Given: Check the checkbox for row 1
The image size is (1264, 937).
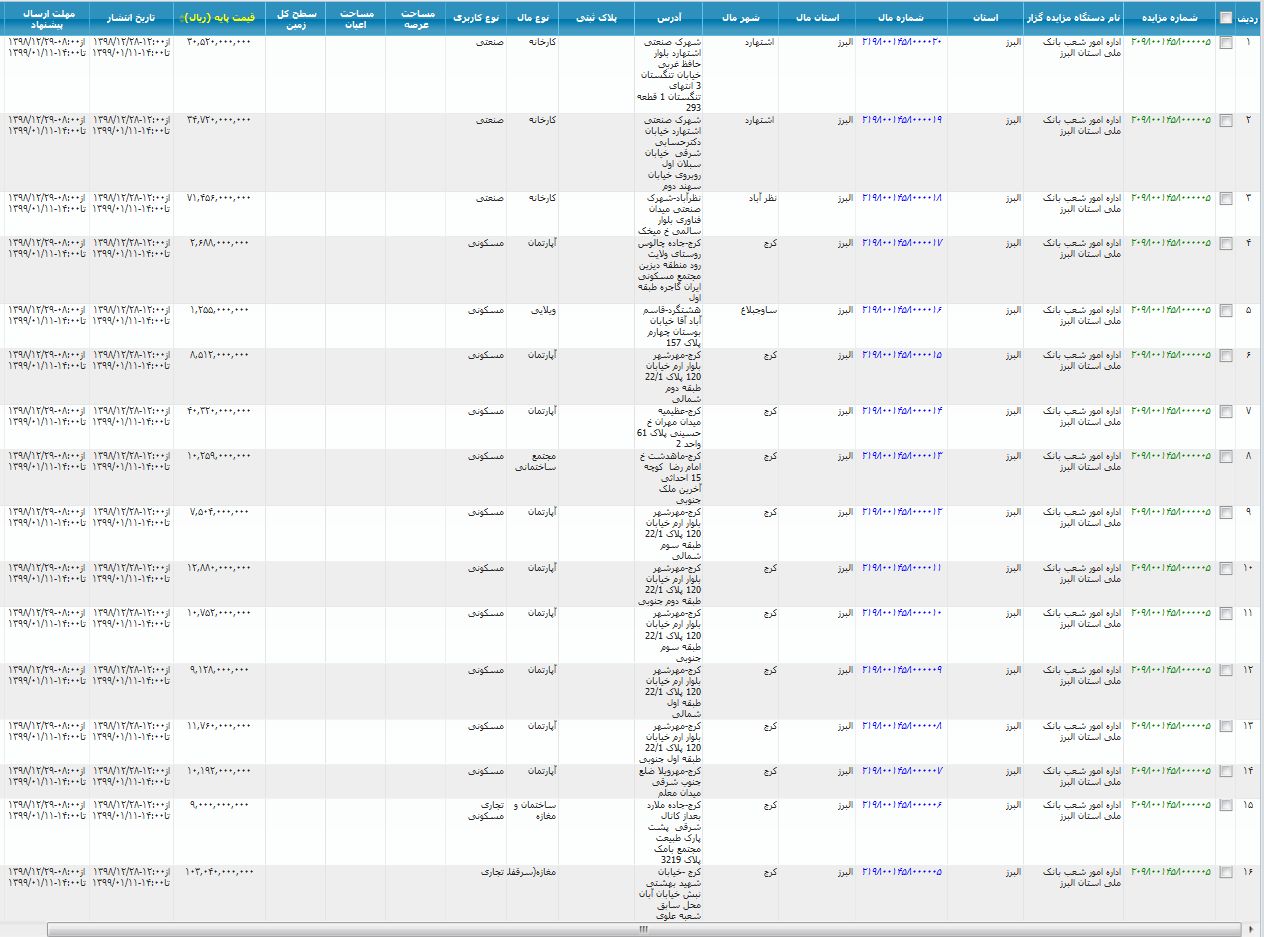Looking at the screenshot, I should pyautogui.click(x=1226, y=43).
